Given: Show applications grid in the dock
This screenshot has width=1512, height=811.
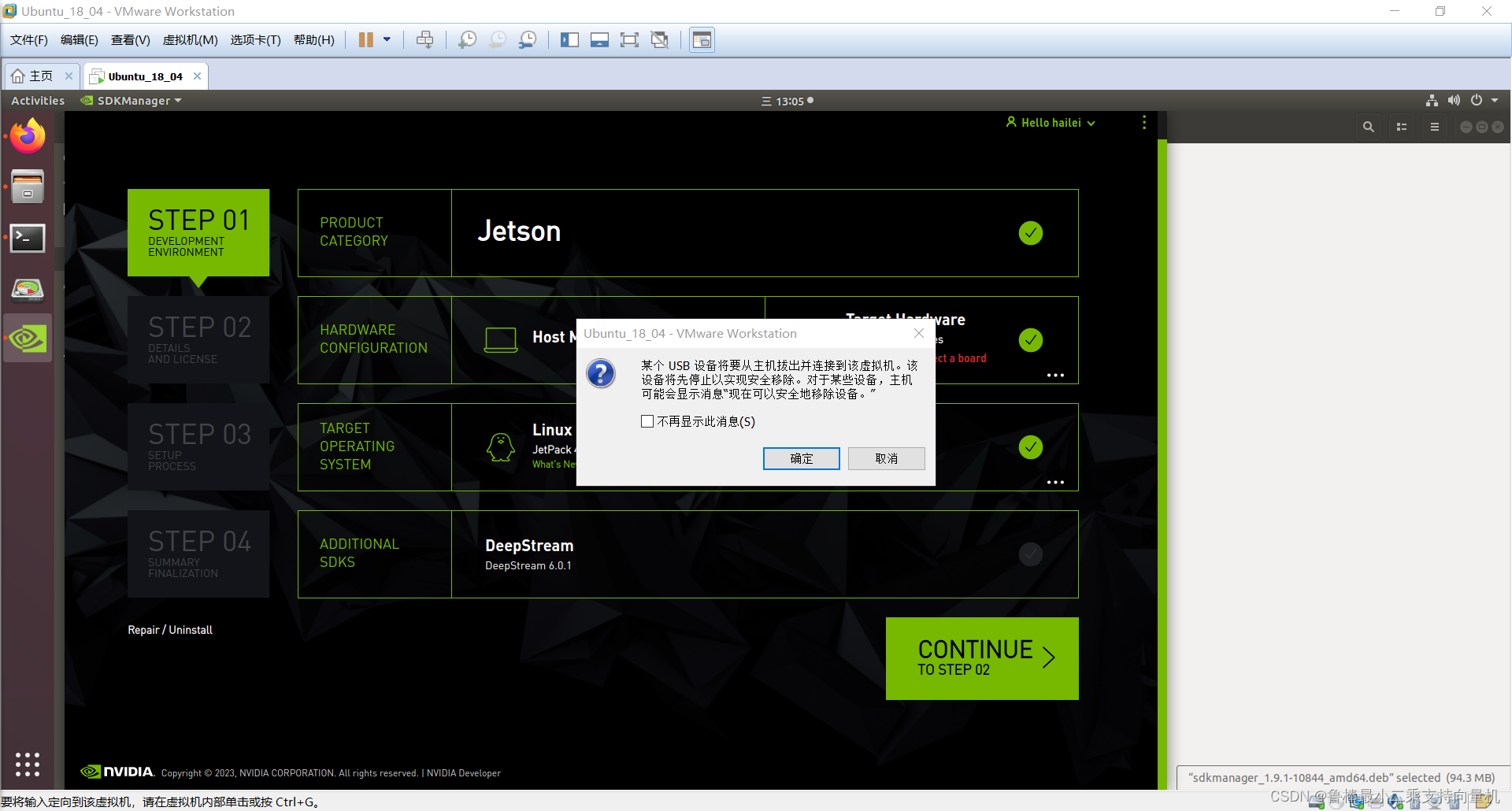Looking at the screenshot, I should click(x=28, y=764).
